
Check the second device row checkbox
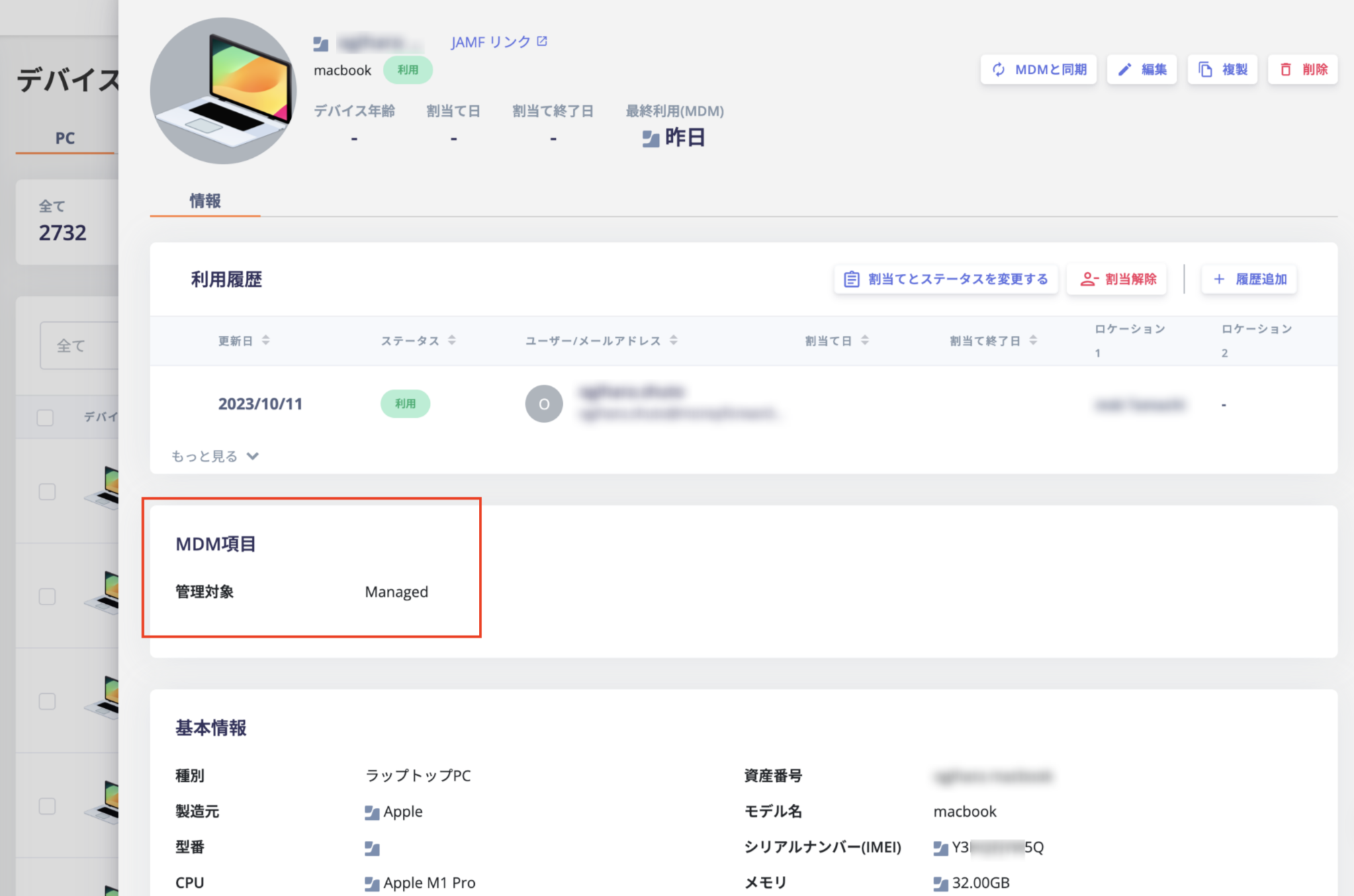(47, 596)
